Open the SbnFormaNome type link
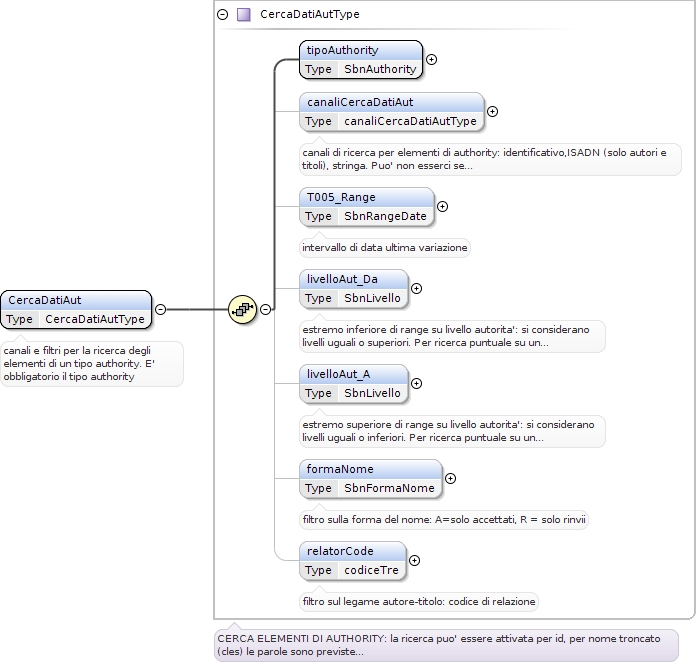Image resolution: width=697 pixels, height=665 pixels. click(389, 489)
